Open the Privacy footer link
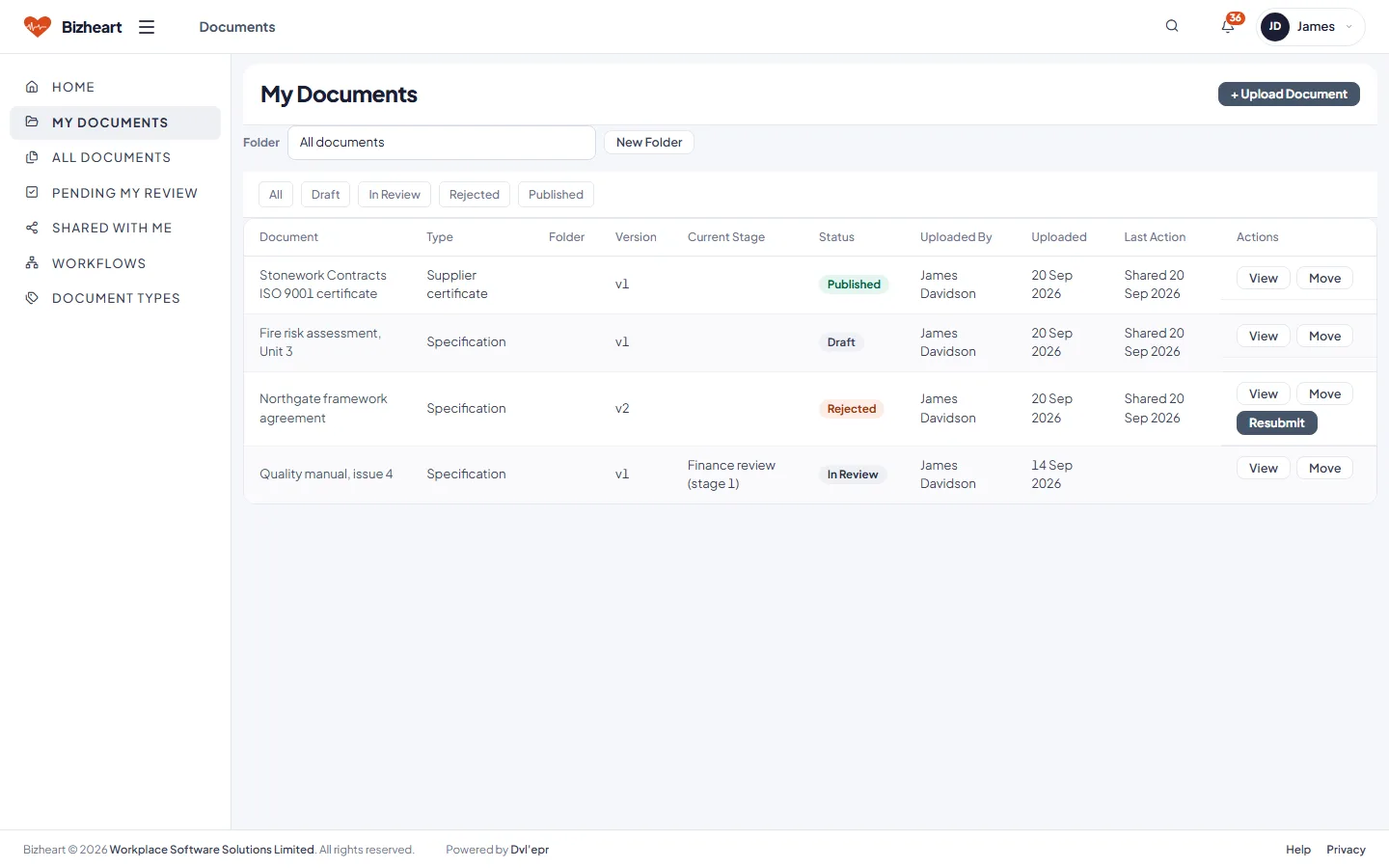This screenshot has width=1389, height=868. coord(1346,850)
